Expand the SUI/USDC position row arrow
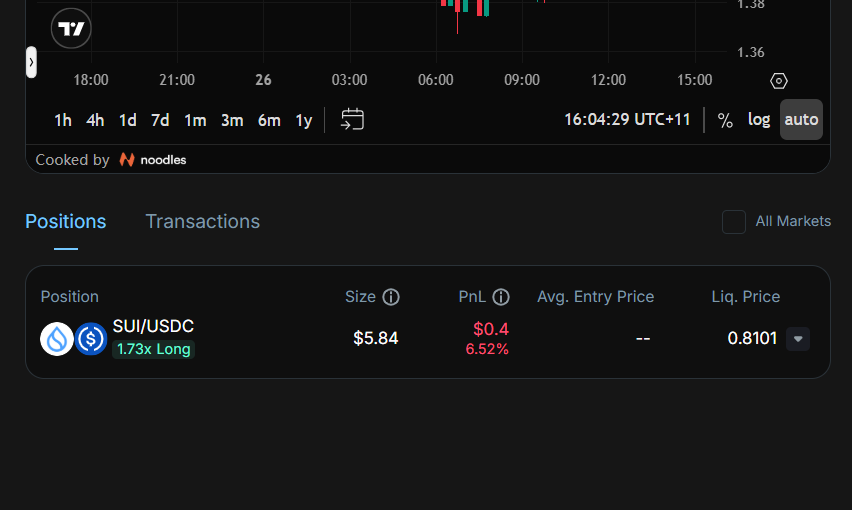This screenshot has height=510, width=852. coord(798,339)
